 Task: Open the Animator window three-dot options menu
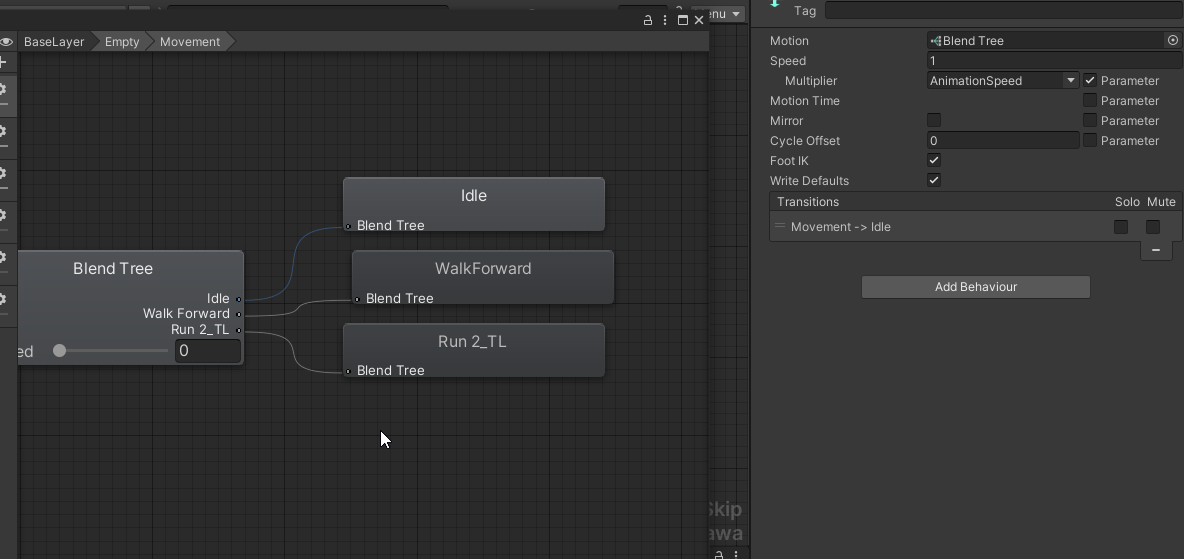pos(664,20)
